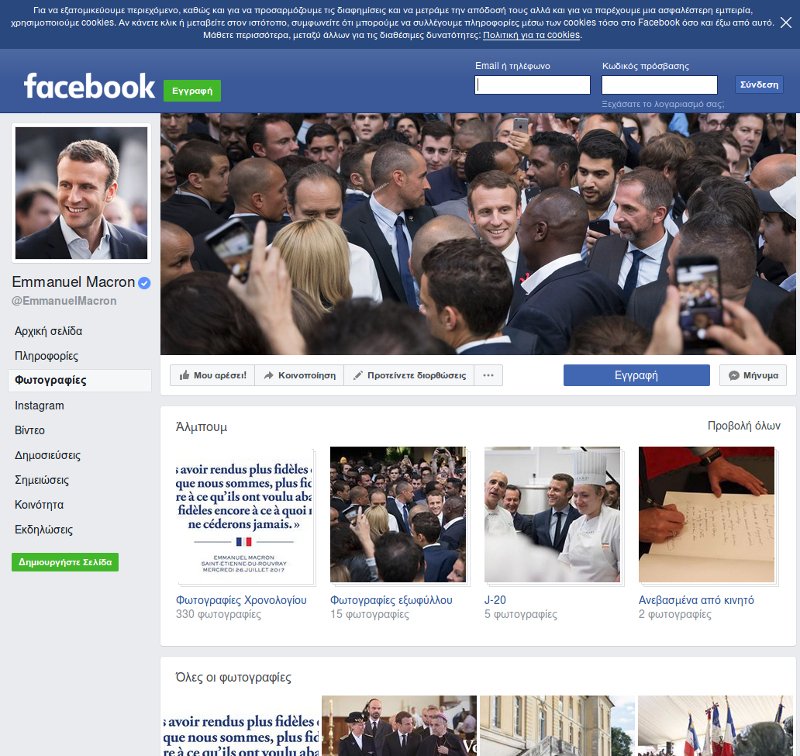The image size is (800, 756).
Task: Click the green Εγγραφή button beside logo
Action: (192, 91)
